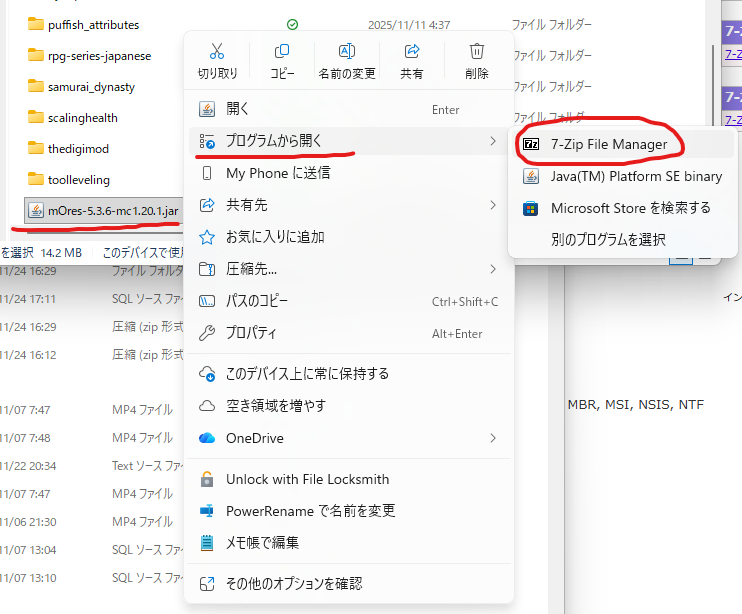Click the Cut scissors icon
This screenshot has width=742, height=614.
tap(217, 51)
